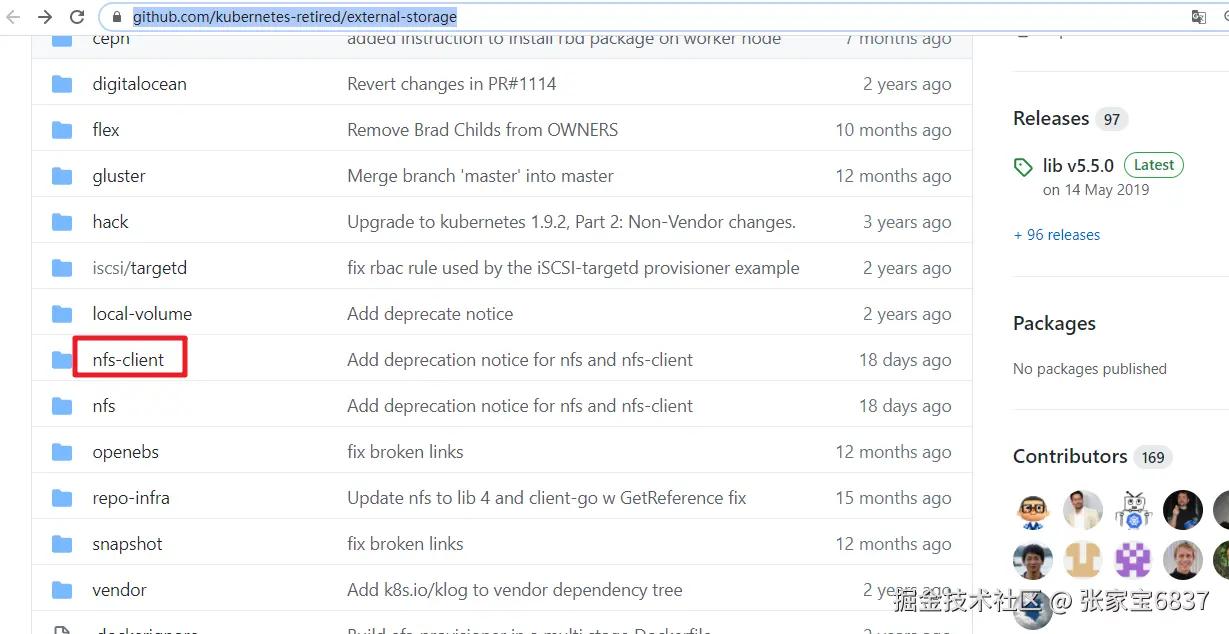Click the openebs folder icon
Screen dimensions: 1229x634
coord(62,452)
